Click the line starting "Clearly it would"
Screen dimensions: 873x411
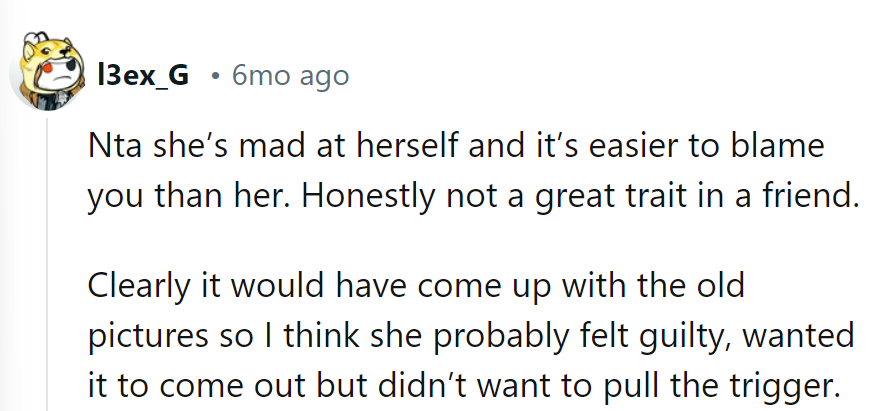click(417, 287)
